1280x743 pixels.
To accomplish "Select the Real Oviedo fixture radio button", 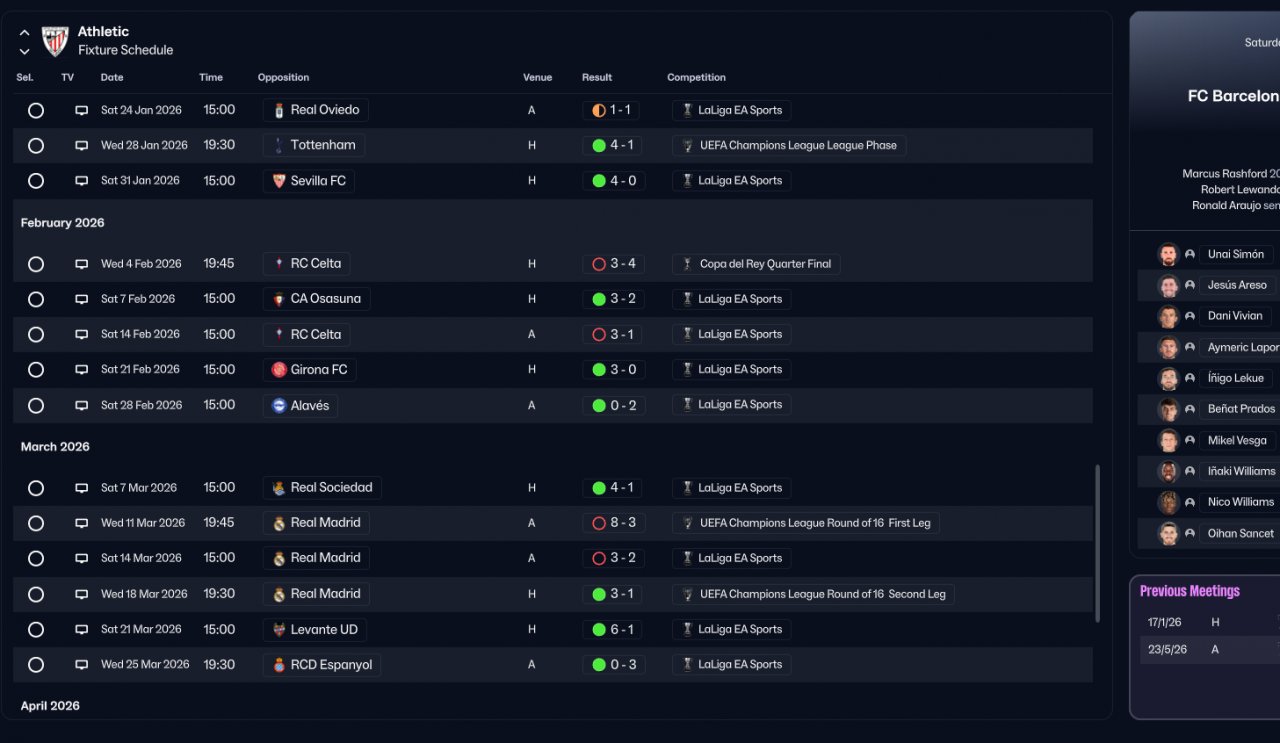I will coord(36,111).
